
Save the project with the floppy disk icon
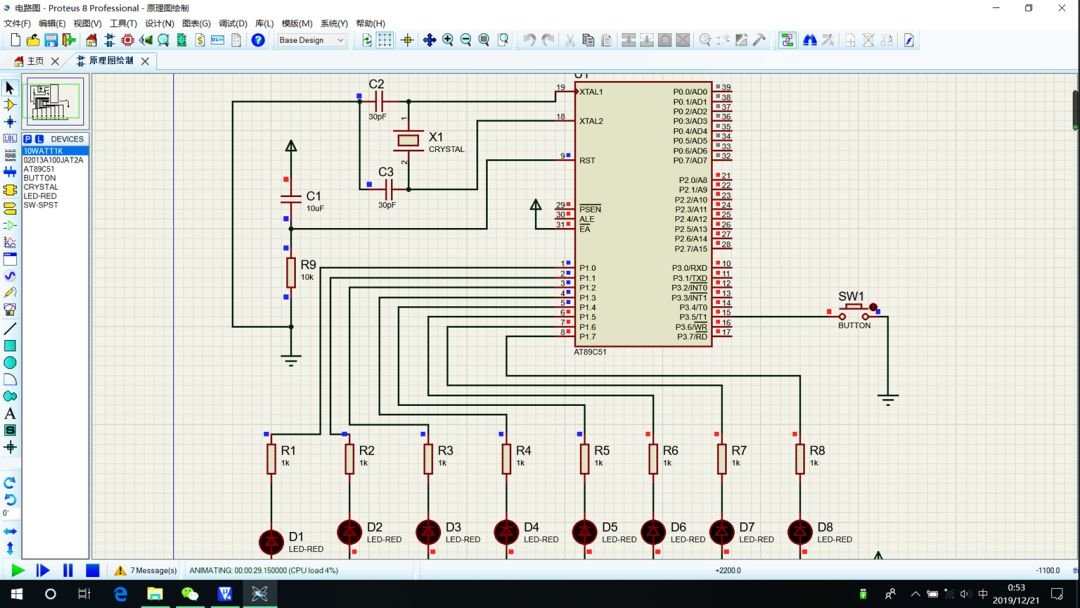(51, 41)
